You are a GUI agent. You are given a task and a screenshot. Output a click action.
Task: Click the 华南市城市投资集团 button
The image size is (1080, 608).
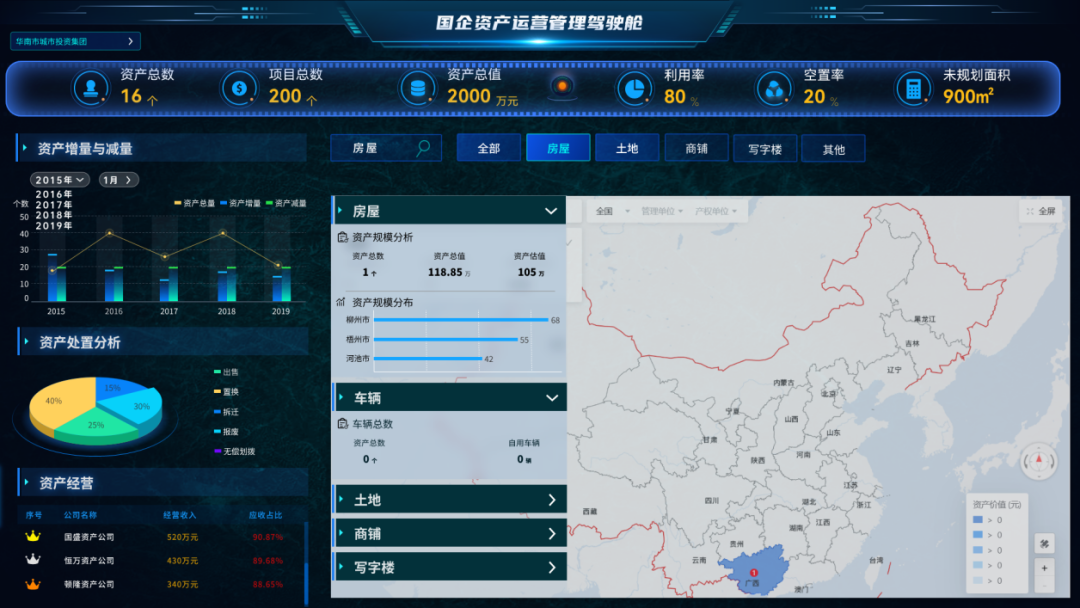pos(75,41)
